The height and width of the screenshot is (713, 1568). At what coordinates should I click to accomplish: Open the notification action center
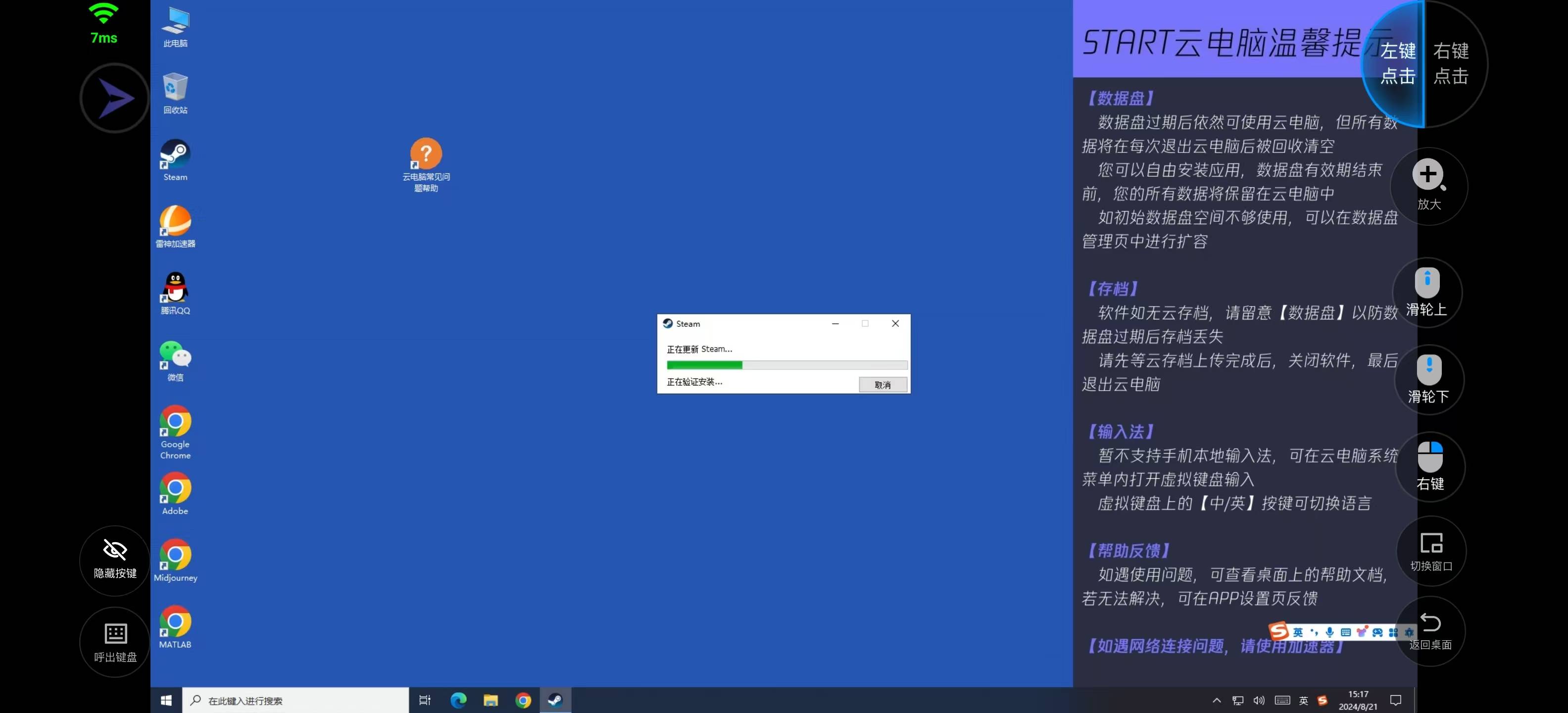click(1396, 700)
